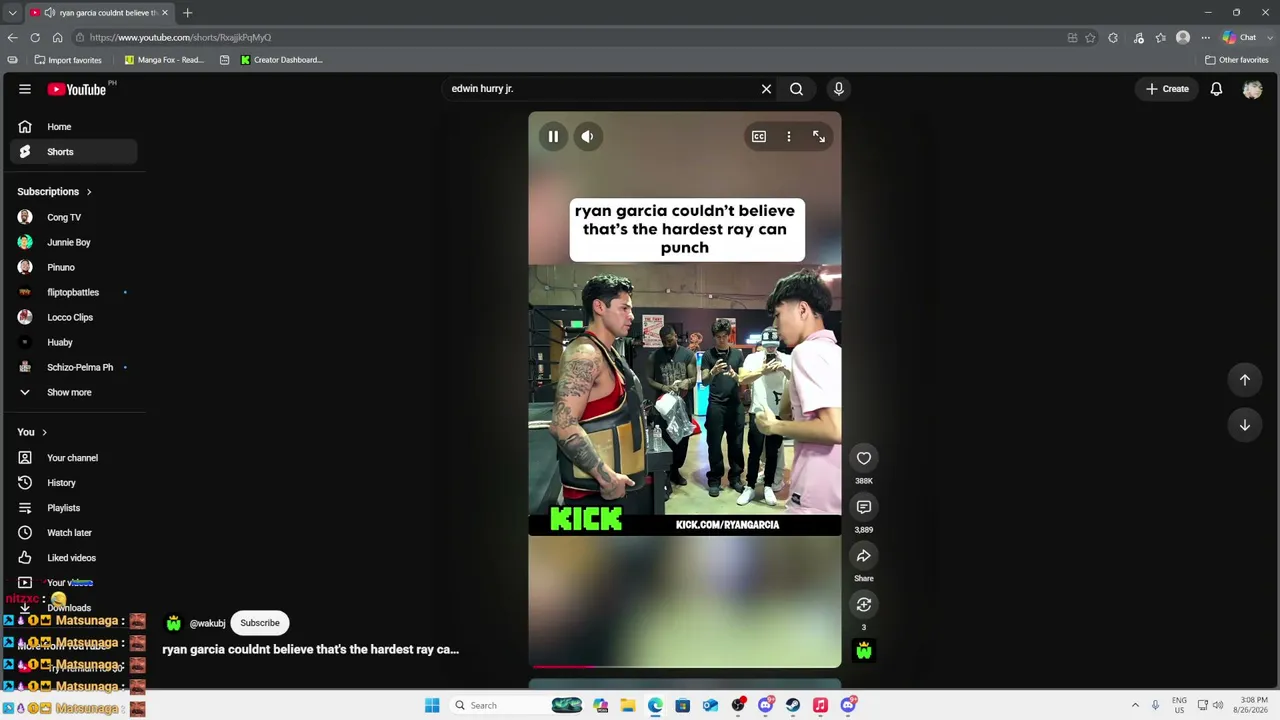Go to the next Short

(1245, 426)
